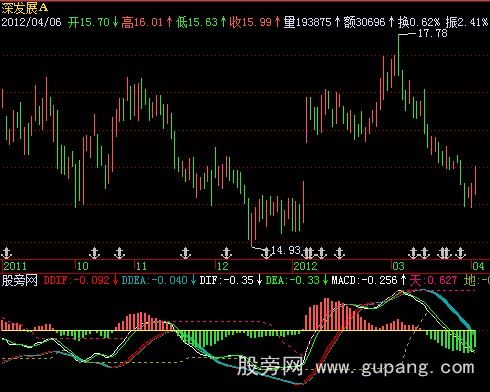This screenshot has height=392, width=490.
Task: Open the info marker just before the 11 label
Action: [119, 253]
